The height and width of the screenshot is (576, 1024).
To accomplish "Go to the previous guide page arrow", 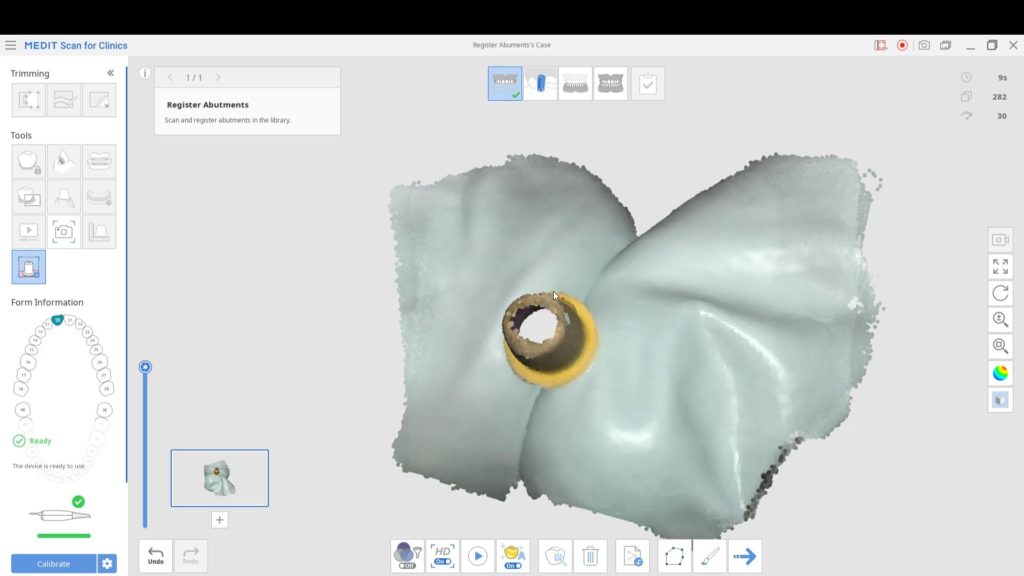I will click(170, 77).
